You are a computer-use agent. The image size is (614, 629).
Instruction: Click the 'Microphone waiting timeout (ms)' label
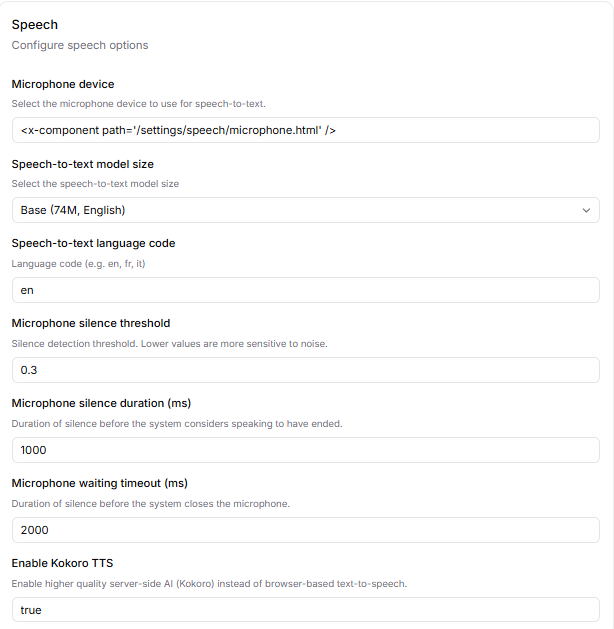[x=101, y=483]
